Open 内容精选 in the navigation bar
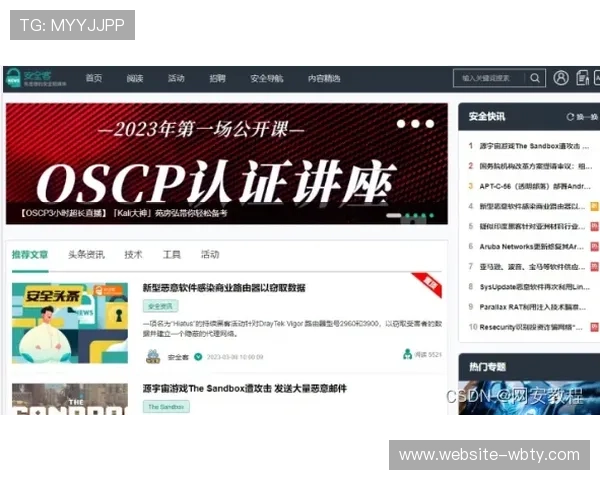This screenshot has height=480, width=600. coord(324,78)
